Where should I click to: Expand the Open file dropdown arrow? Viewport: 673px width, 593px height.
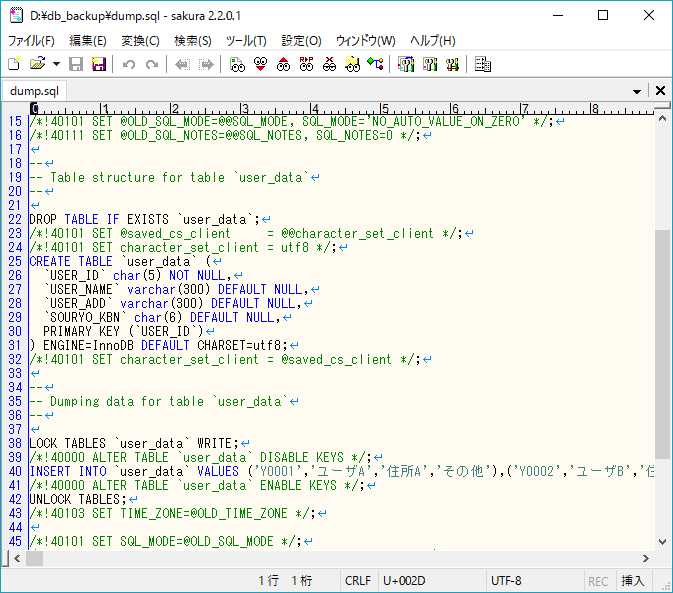click(x=56, y=64)
